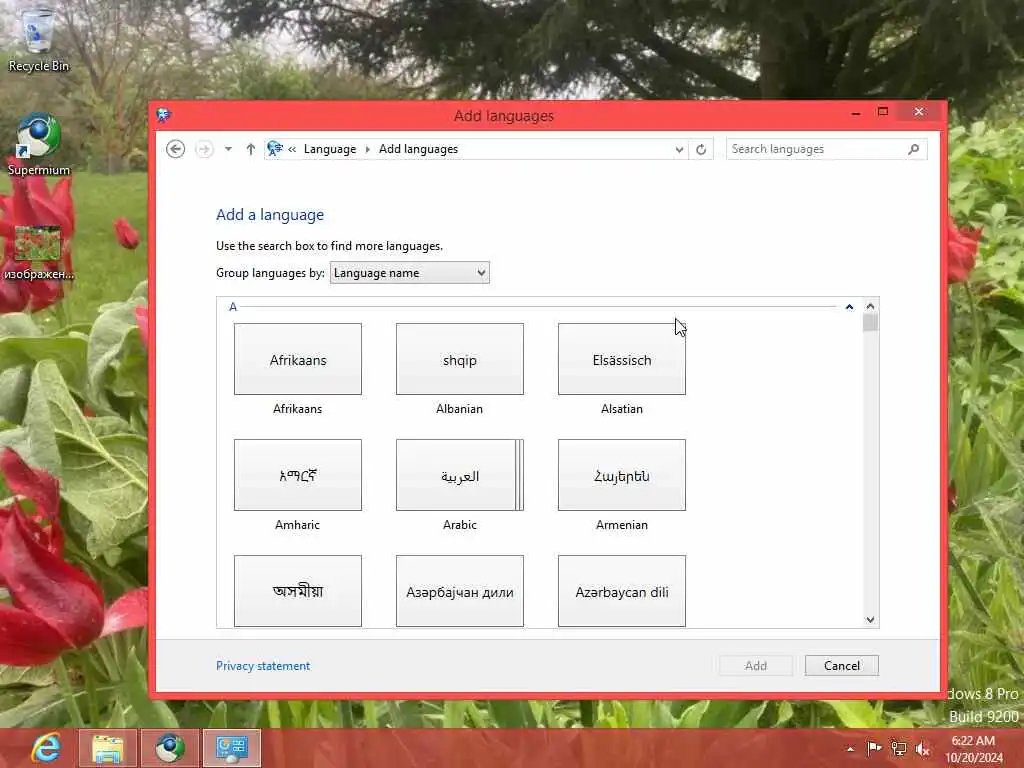The image size is (1024, 768).
Task: Collapse the A language group
Action: [849, 306]
